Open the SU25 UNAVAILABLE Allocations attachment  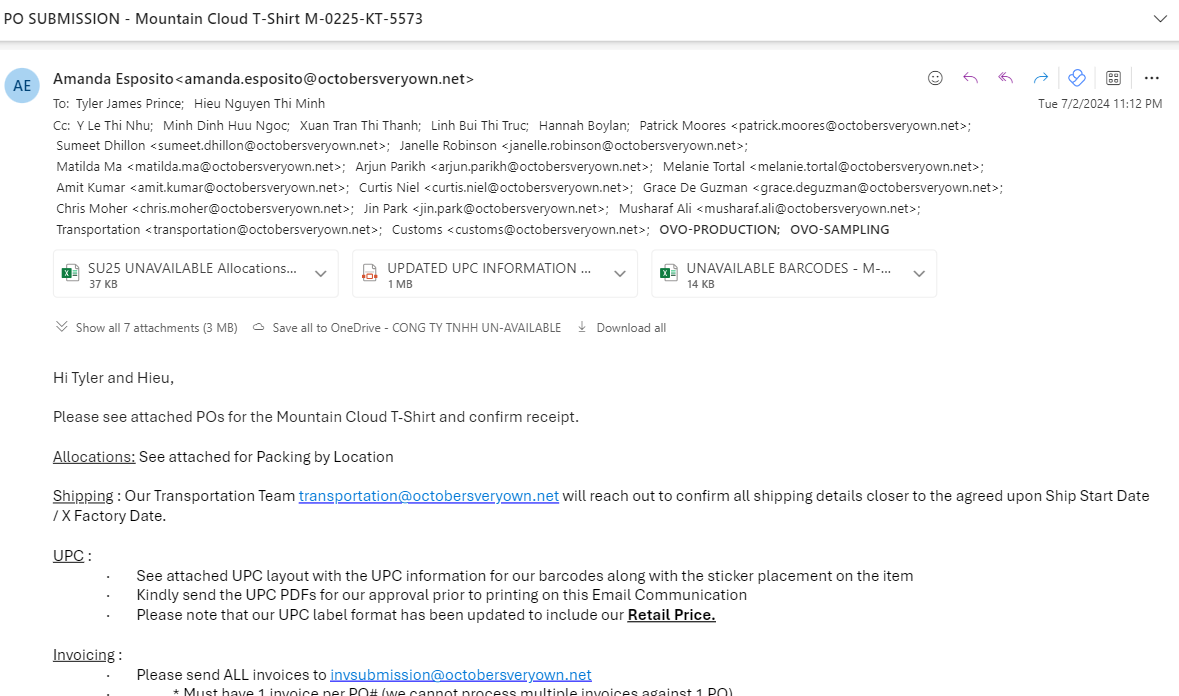tap(183, 274)
